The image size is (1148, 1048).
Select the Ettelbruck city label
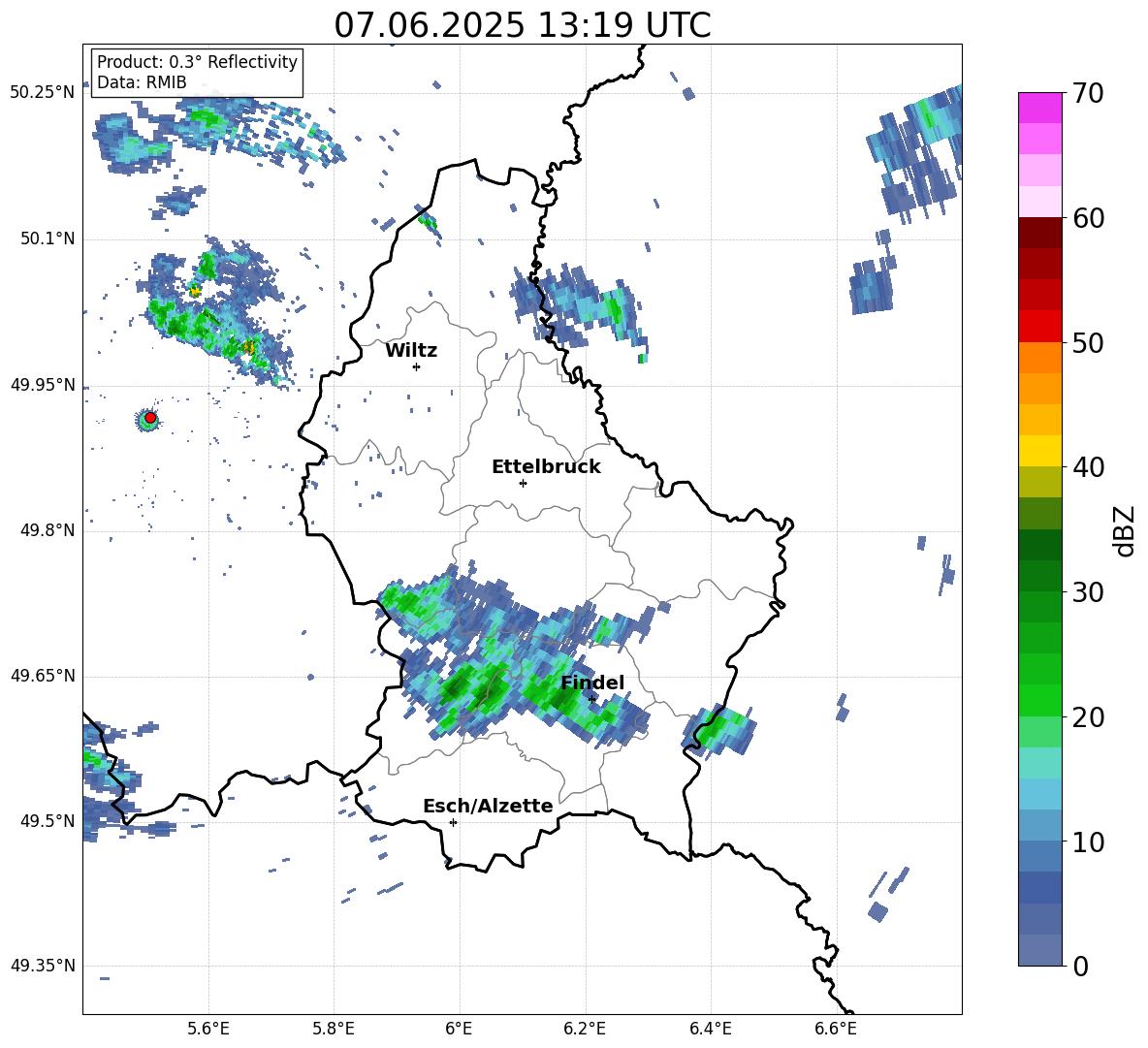tap(546, 467)
